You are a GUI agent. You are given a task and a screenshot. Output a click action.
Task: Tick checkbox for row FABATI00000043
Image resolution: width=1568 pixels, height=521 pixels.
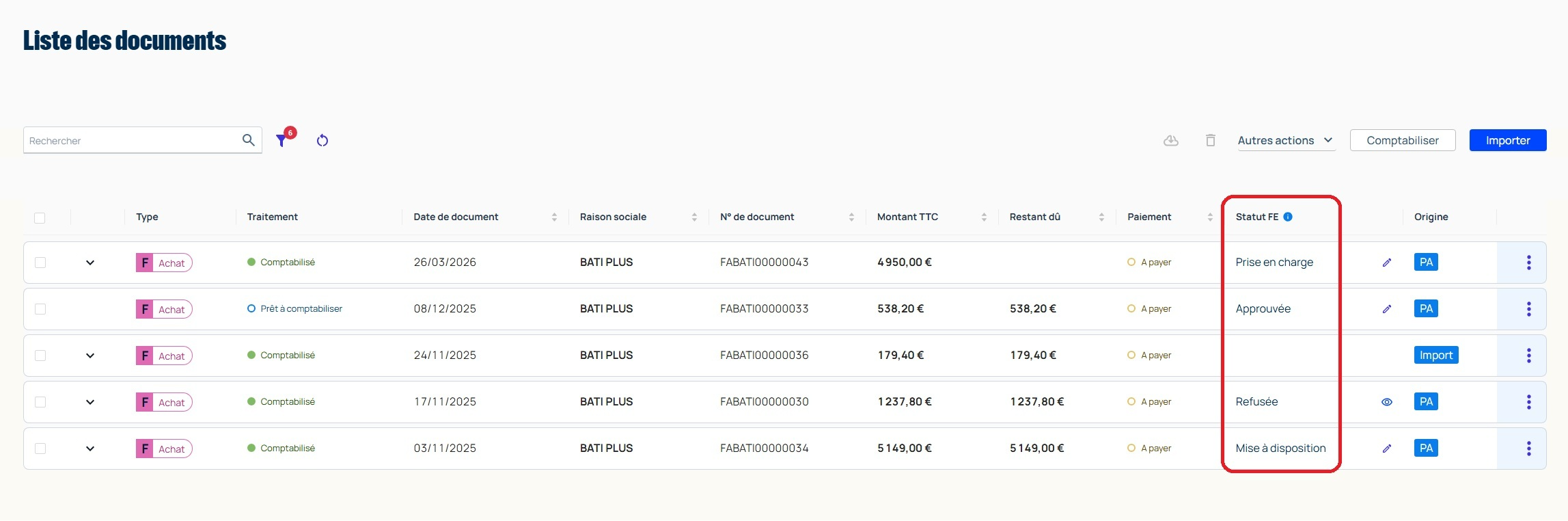40,263
